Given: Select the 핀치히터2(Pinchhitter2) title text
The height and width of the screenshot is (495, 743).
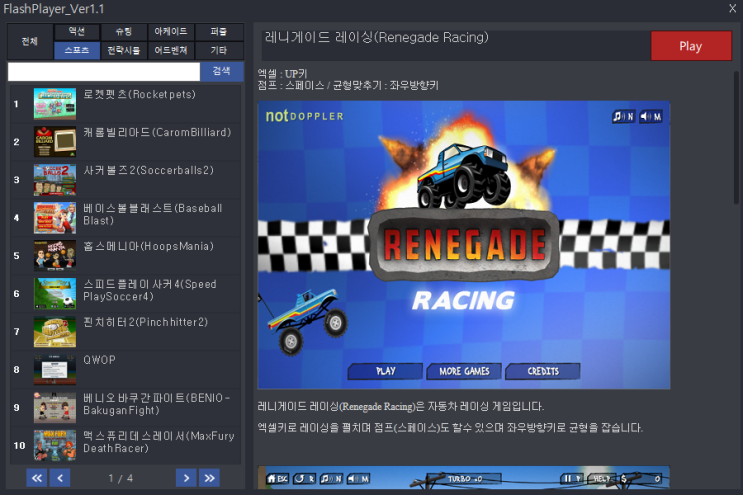Looking at the screenshot, I should (145, 322).
